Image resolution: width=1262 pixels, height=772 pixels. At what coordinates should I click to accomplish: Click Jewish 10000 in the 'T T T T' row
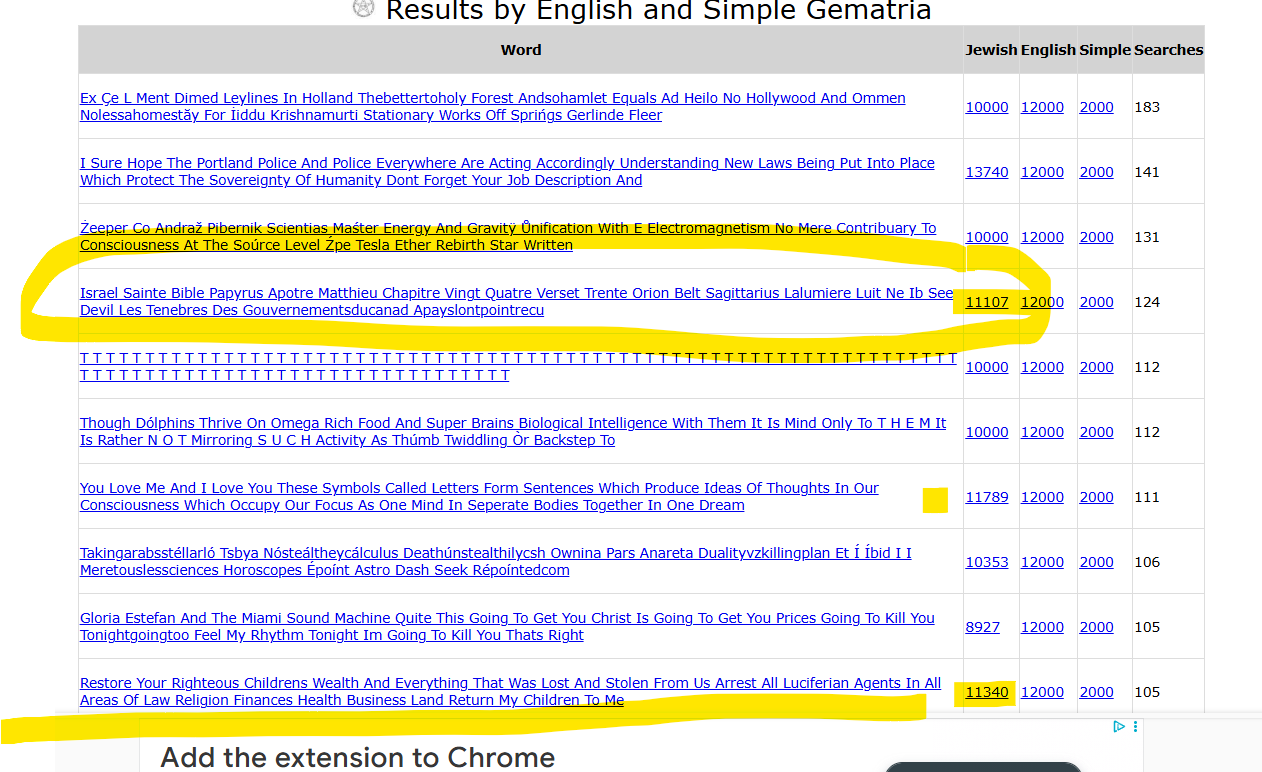pos(987,367)
